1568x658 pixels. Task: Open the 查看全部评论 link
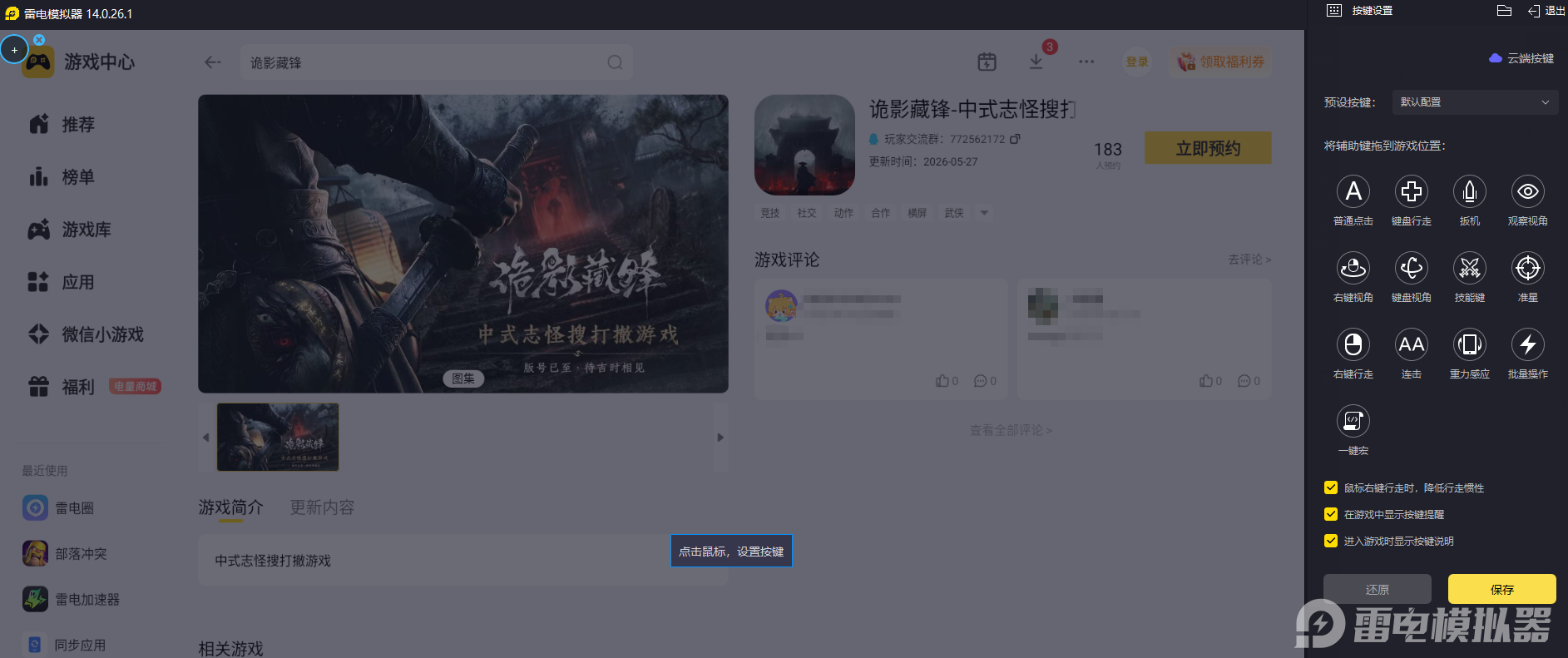tap(1011, 430)
